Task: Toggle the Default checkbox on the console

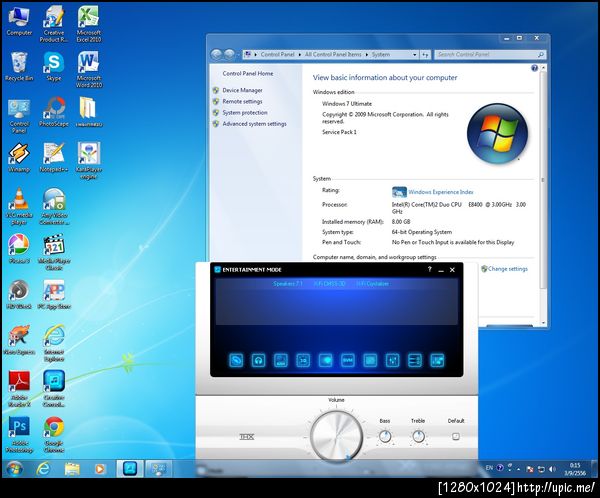Action: tap(455, 436)
